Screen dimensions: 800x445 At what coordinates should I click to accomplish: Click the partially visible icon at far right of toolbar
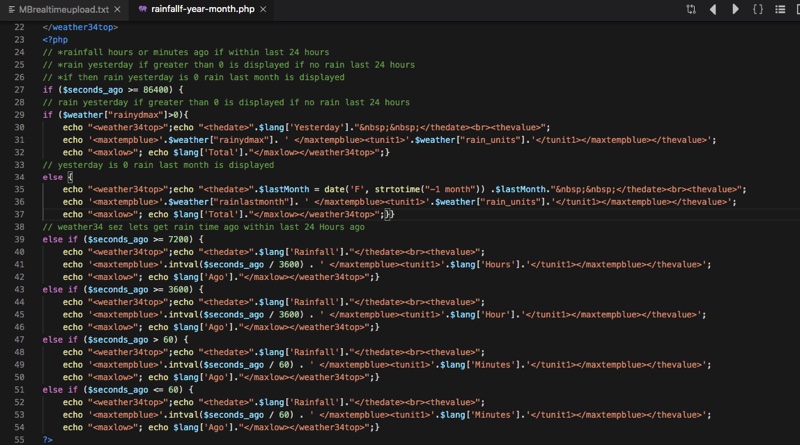point(797,9)
